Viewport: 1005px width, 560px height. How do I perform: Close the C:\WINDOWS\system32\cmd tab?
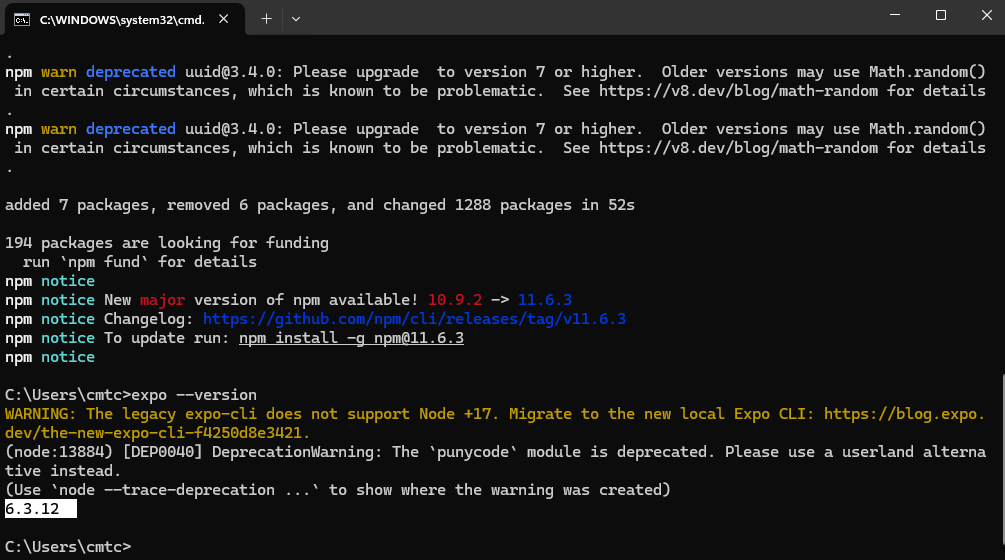[225, 18]
